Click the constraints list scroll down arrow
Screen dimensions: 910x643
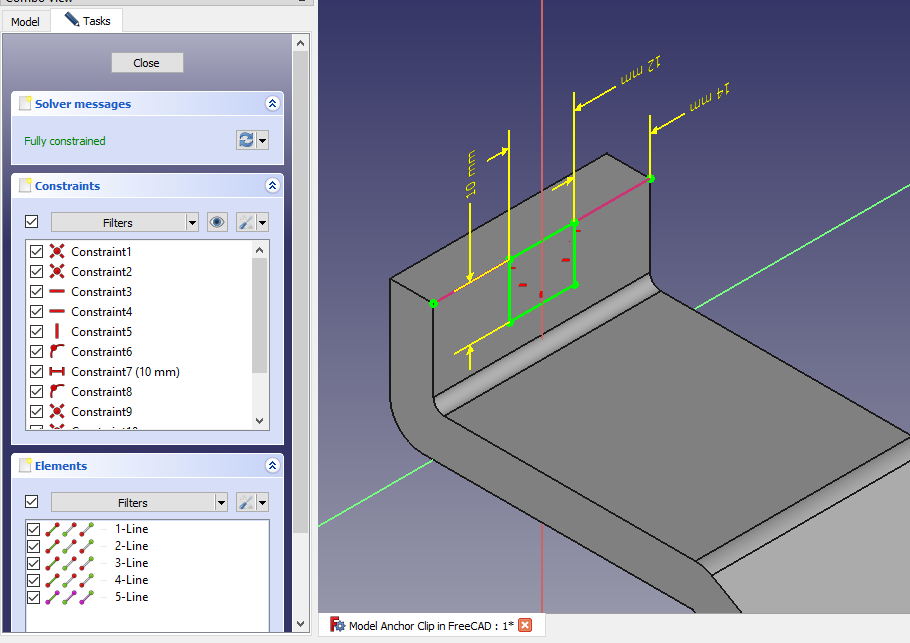click(x=260, y=421)
